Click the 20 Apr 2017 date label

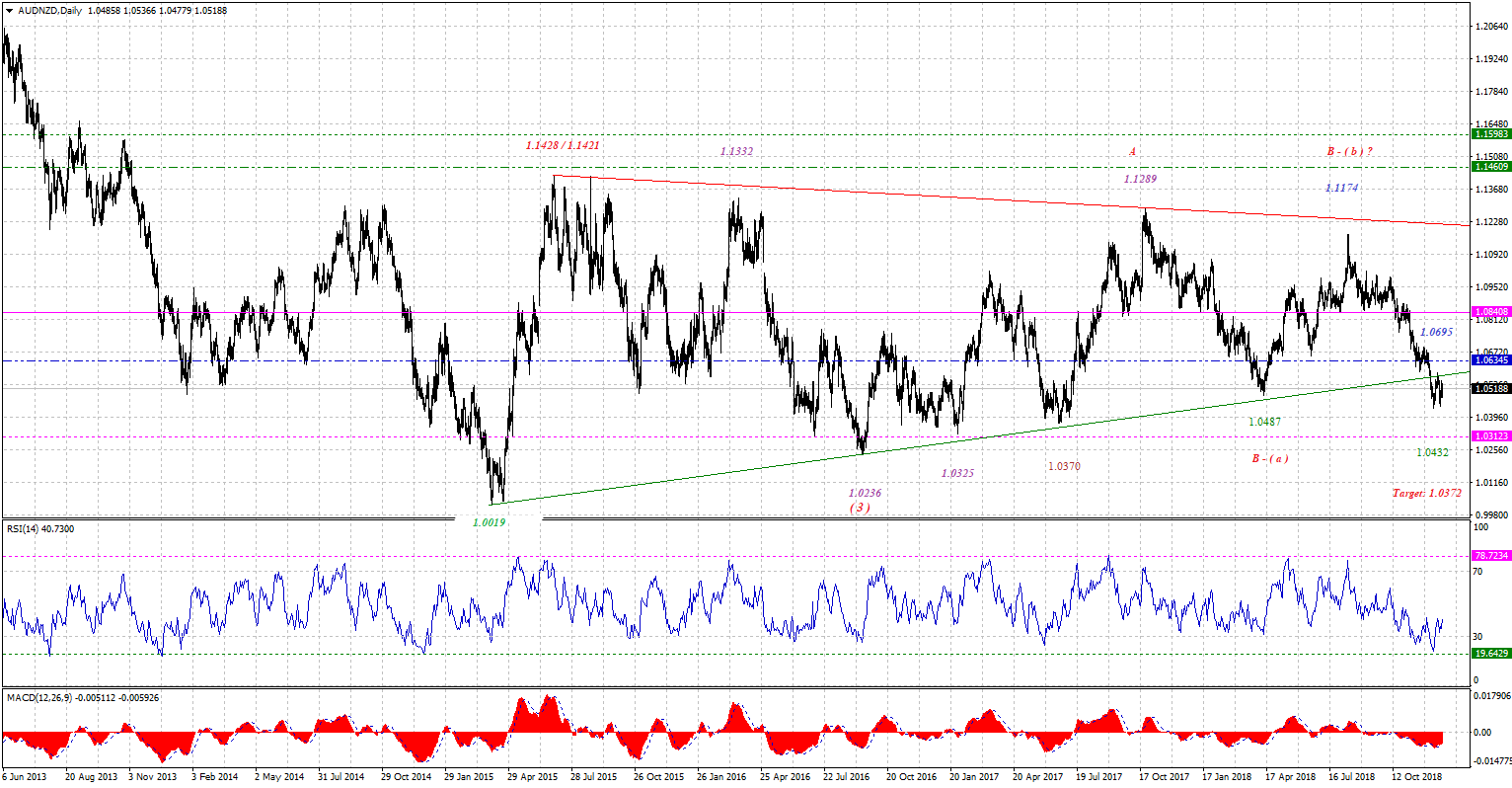pos(1038,777)
